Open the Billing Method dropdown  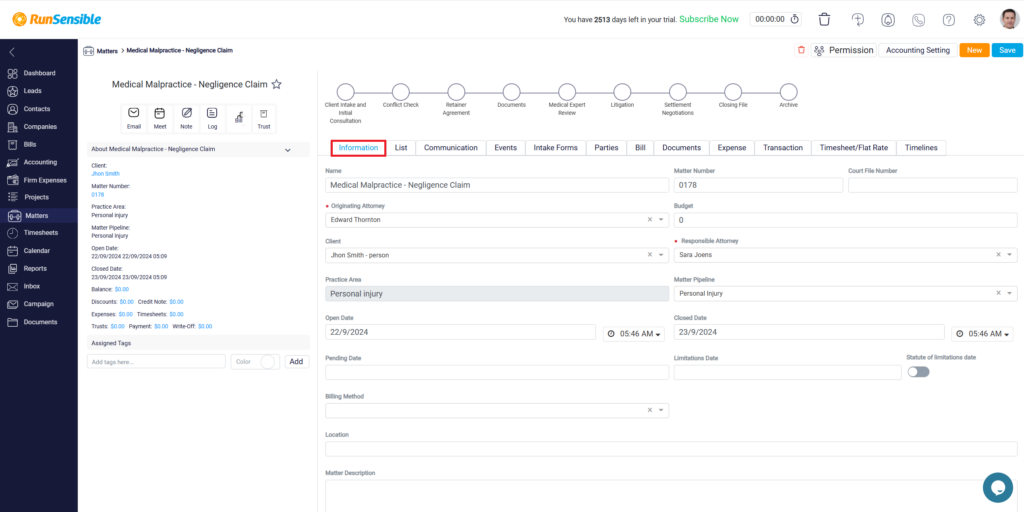[662, 410]
